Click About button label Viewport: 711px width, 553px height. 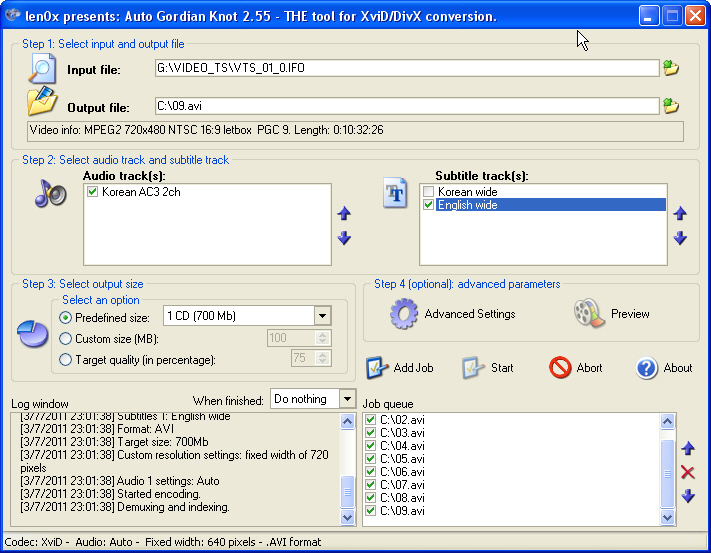(678, 368)
